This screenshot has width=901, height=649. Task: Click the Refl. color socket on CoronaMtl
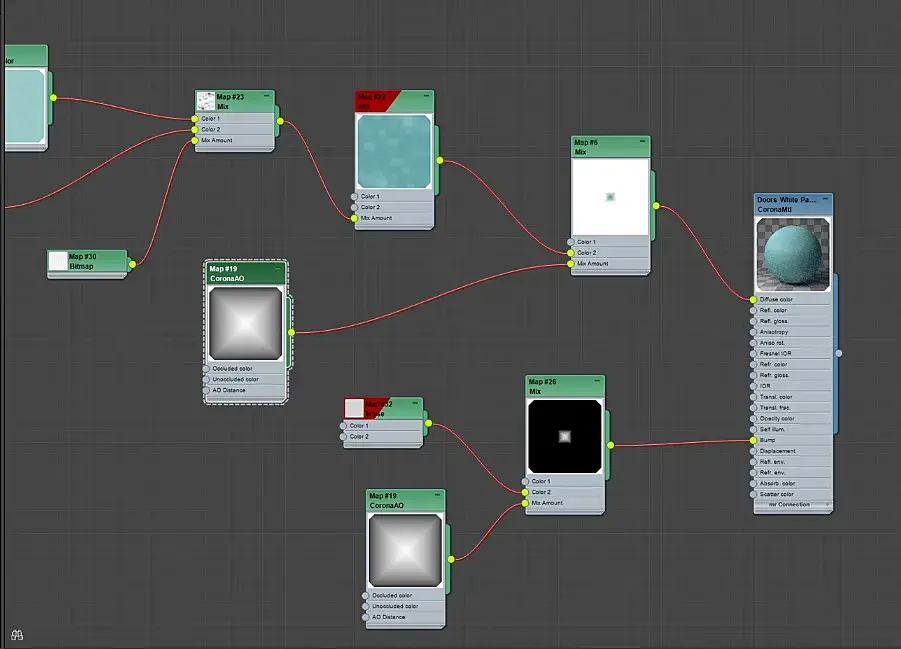point(753,310)
